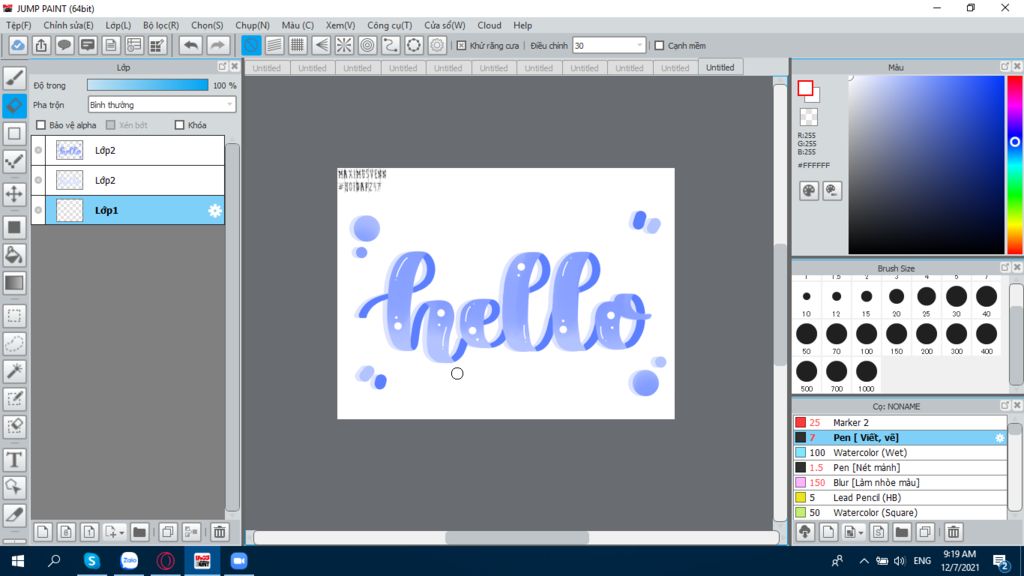Show hidden system tray icons
Screen dimensions: 1024x576
pyautogui.click(x=864, y=560)
